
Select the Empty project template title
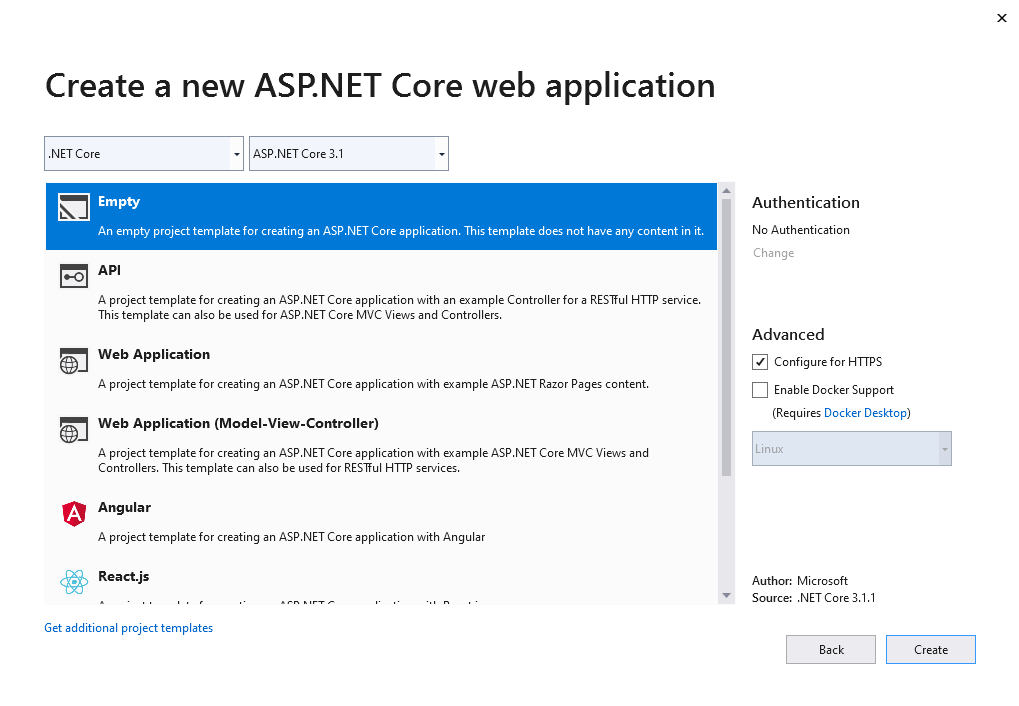[x=119, y=202]
